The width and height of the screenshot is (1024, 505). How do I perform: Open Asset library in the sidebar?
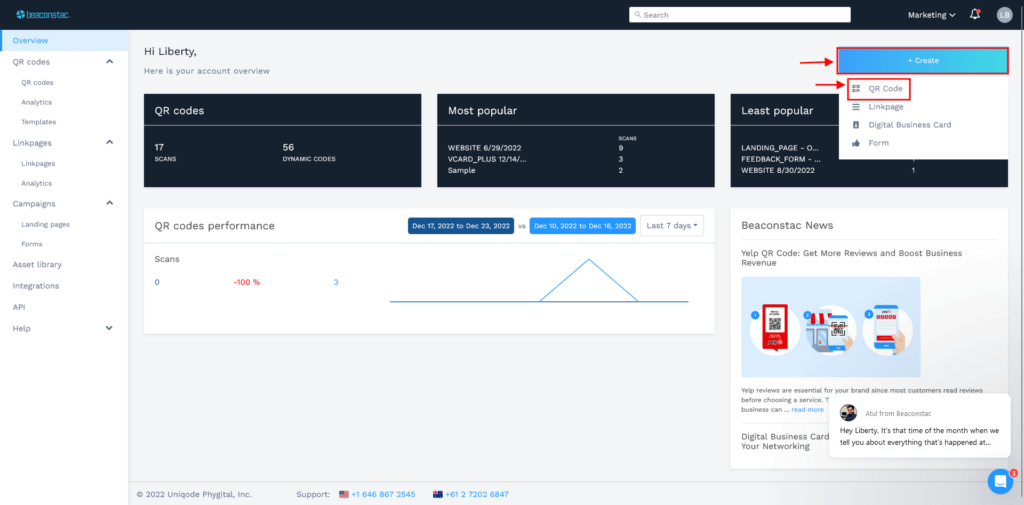pos(37,265)
